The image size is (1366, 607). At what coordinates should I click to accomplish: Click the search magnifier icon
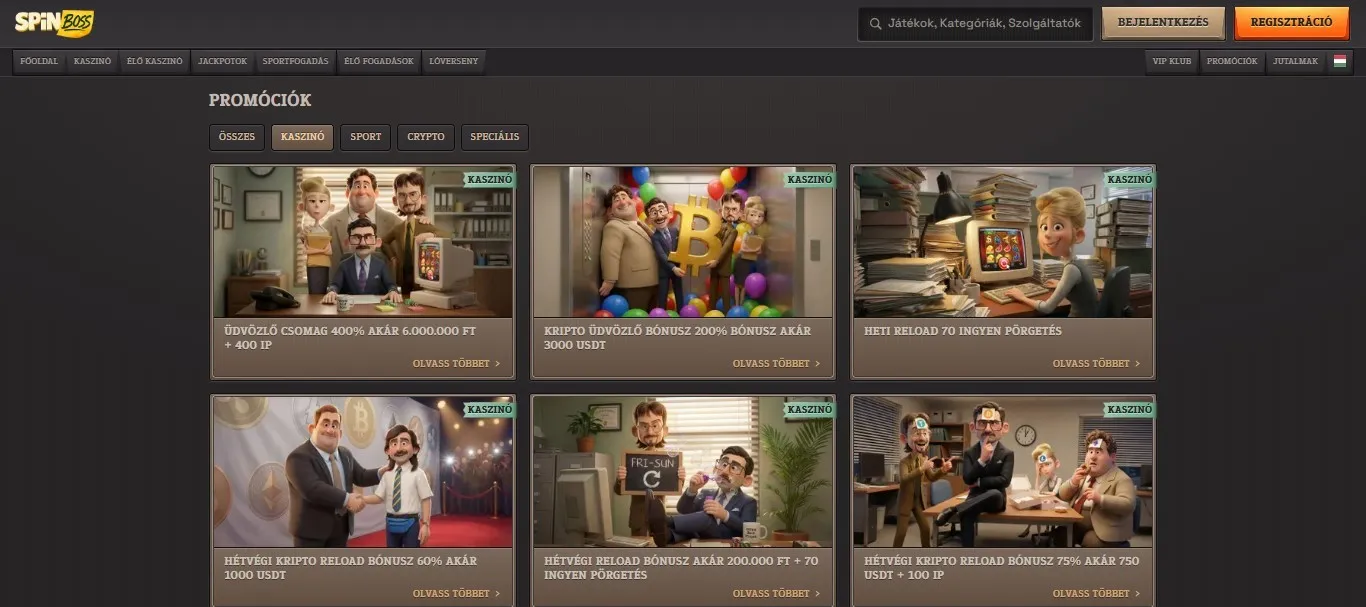[x=875, y=23]
